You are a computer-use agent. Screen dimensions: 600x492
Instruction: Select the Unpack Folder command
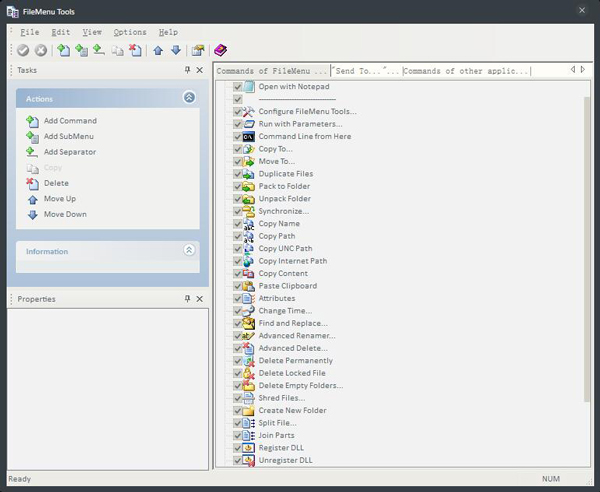285,199
